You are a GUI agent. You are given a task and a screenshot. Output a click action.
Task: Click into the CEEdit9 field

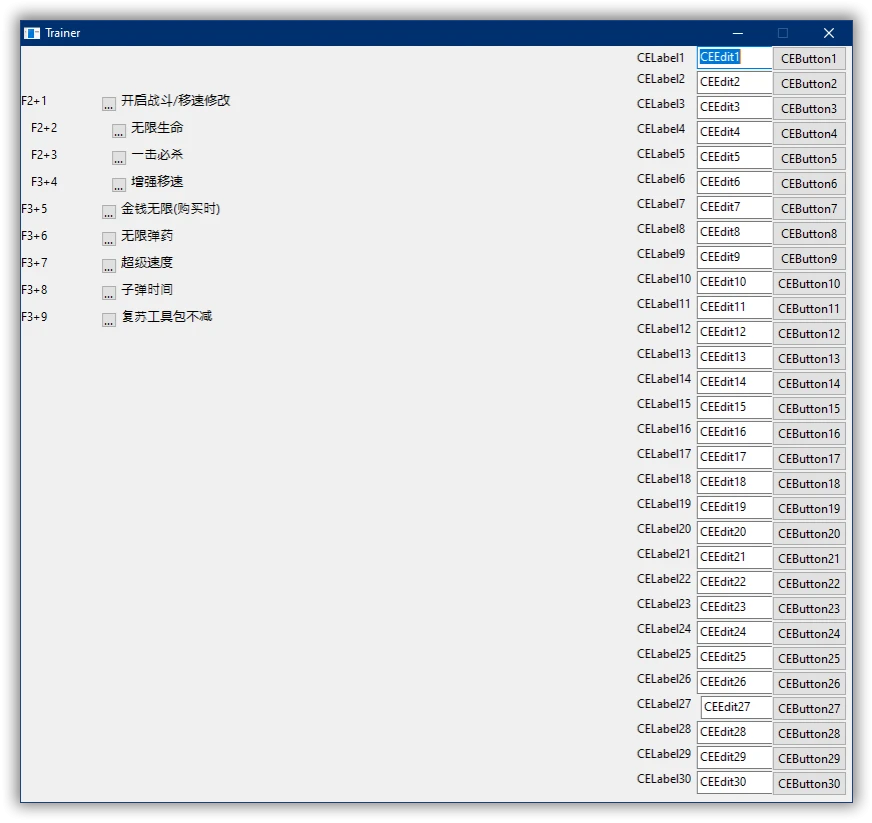[735, 257]
